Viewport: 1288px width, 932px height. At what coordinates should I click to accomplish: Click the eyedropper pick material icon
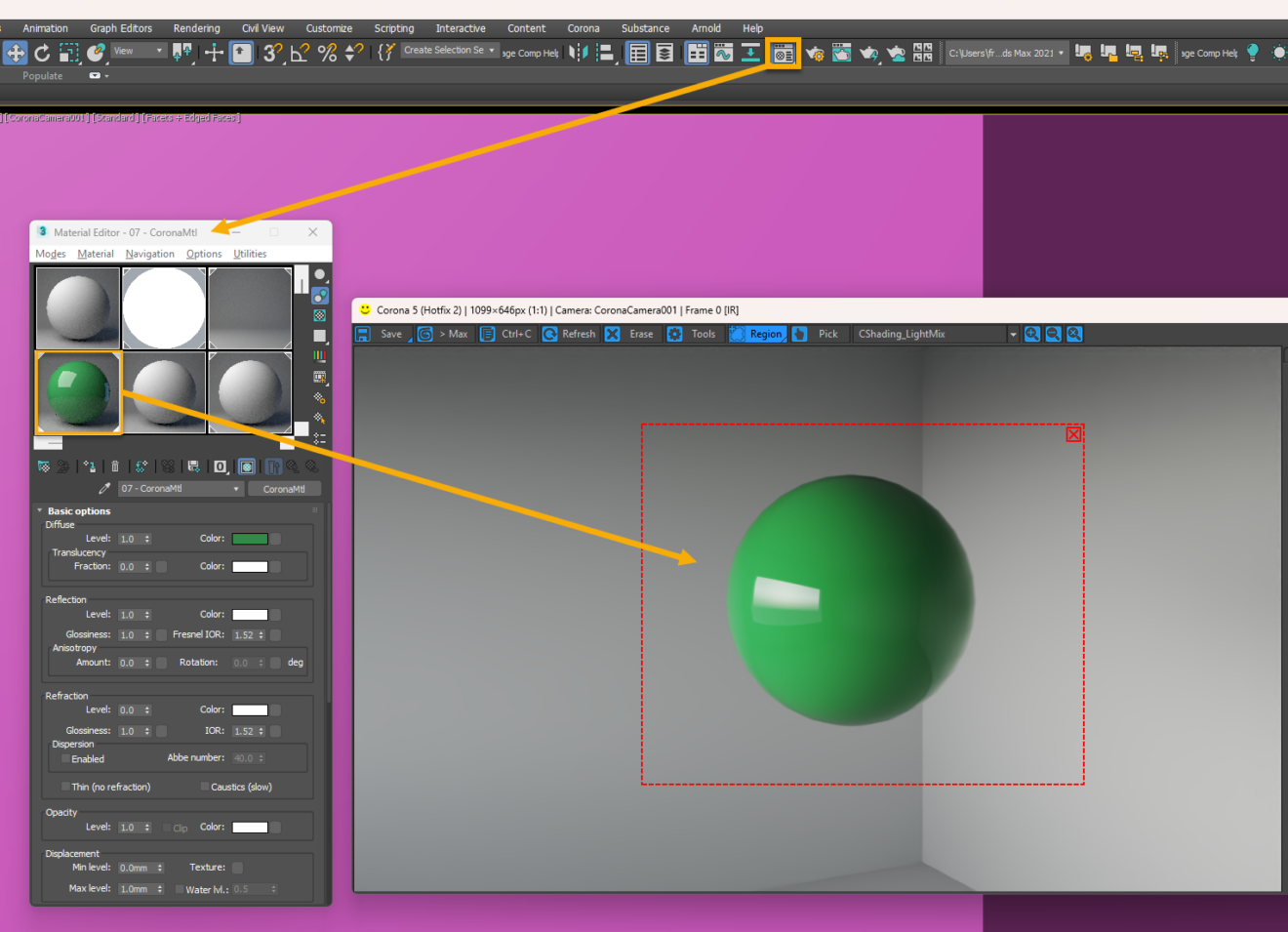(x=104, y=488)
